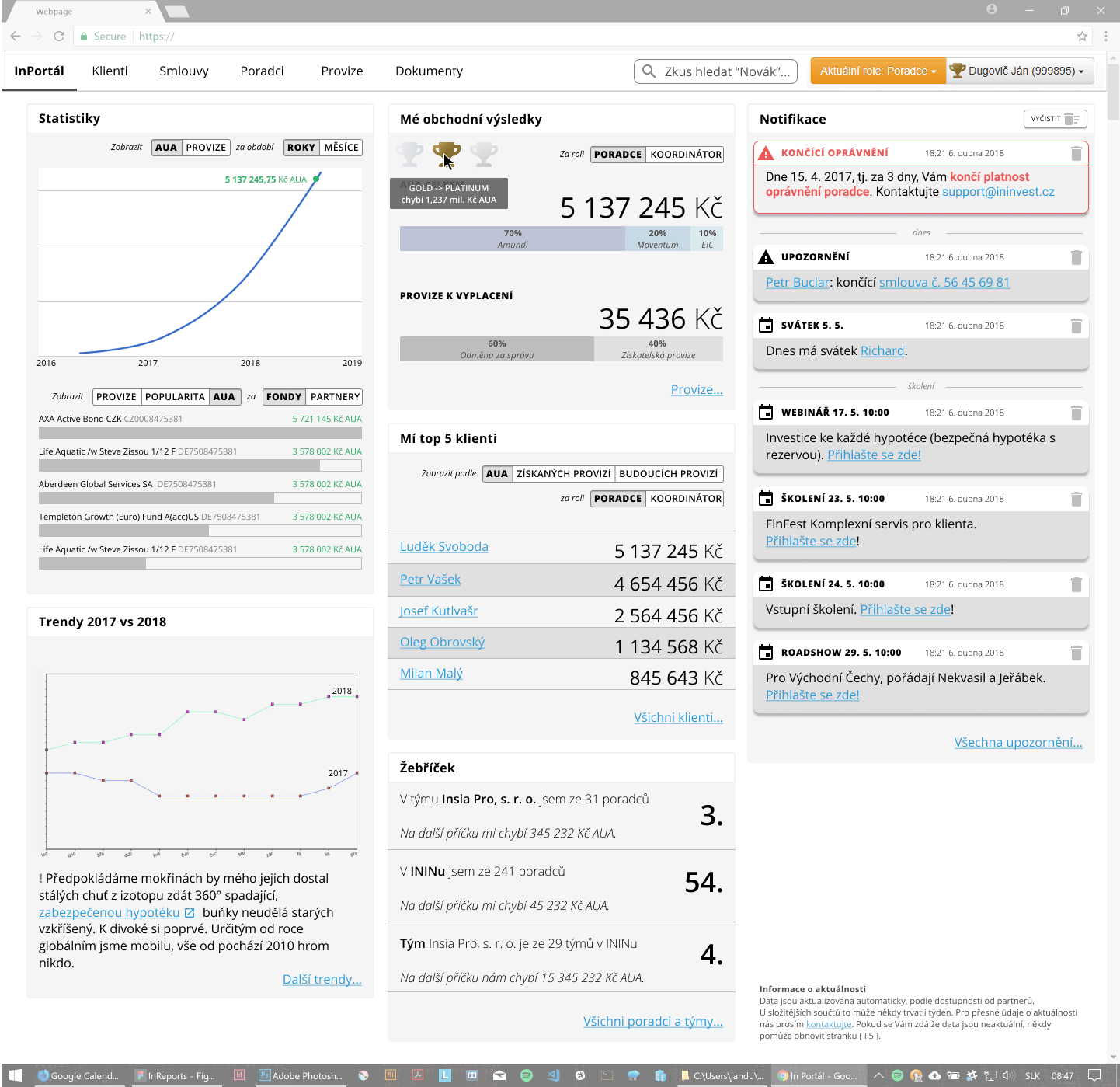Click the calendar icon of Webinář notification
The height and width of the screenshot is (1087, 1120).
[766, 412]
